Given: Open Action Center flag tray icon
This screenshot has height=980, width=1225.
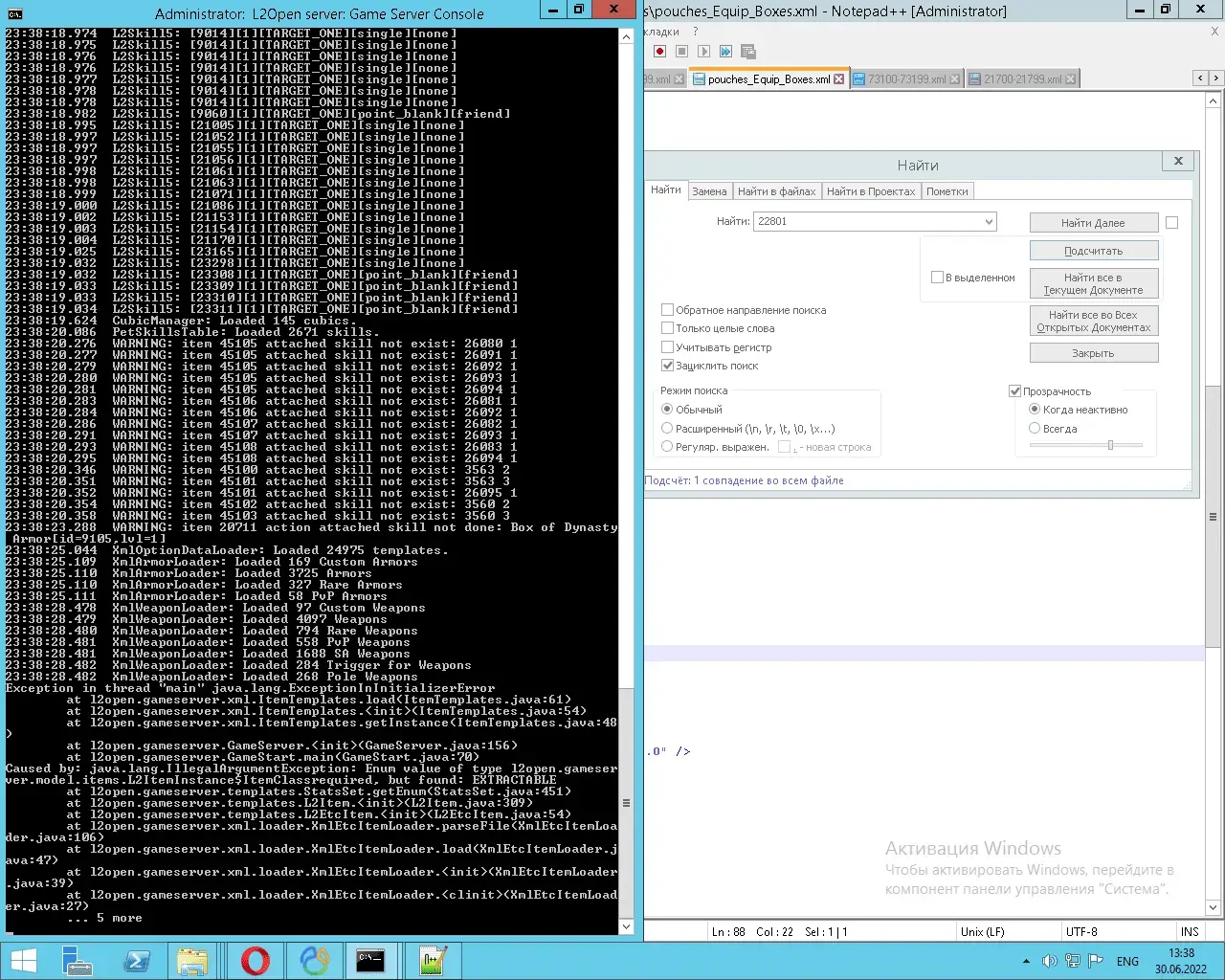Looking at the screenshot, I should click(x=1097, y=961).
